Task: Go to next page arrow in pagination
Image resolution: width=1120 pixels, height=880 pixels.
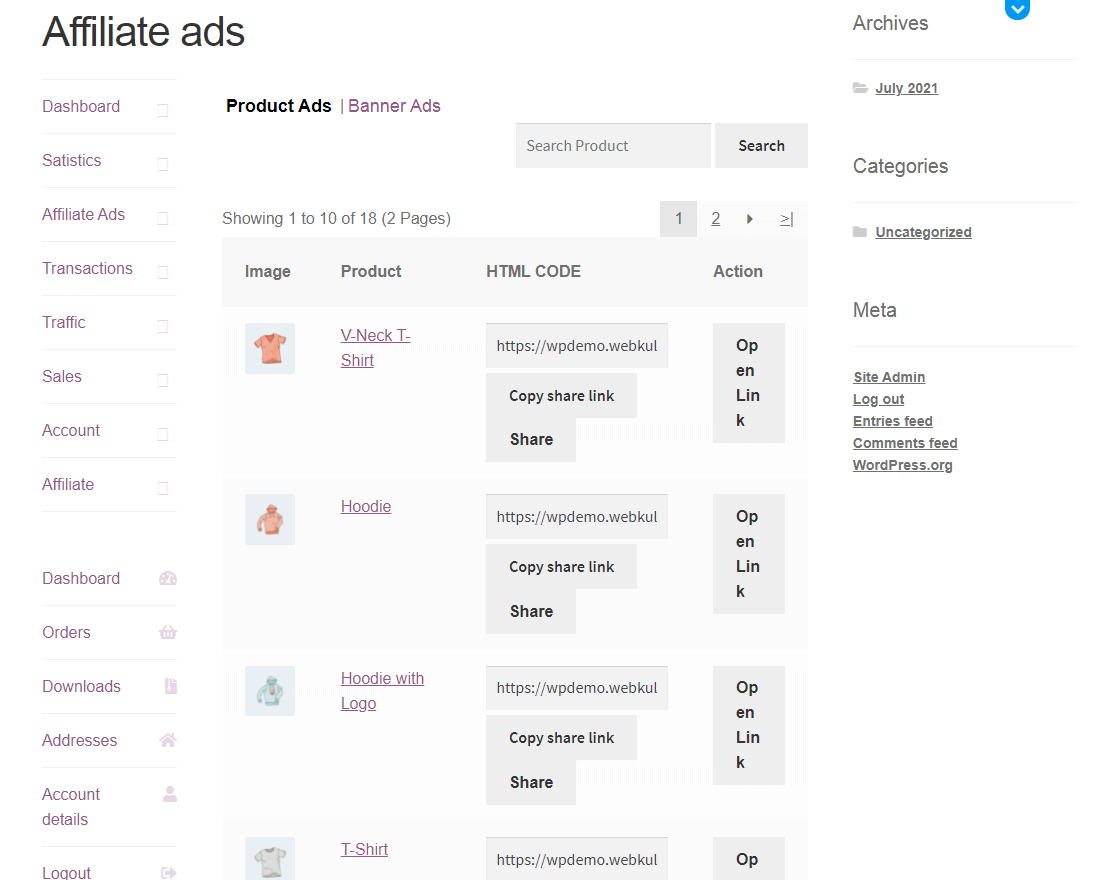Action: (750, 219)
